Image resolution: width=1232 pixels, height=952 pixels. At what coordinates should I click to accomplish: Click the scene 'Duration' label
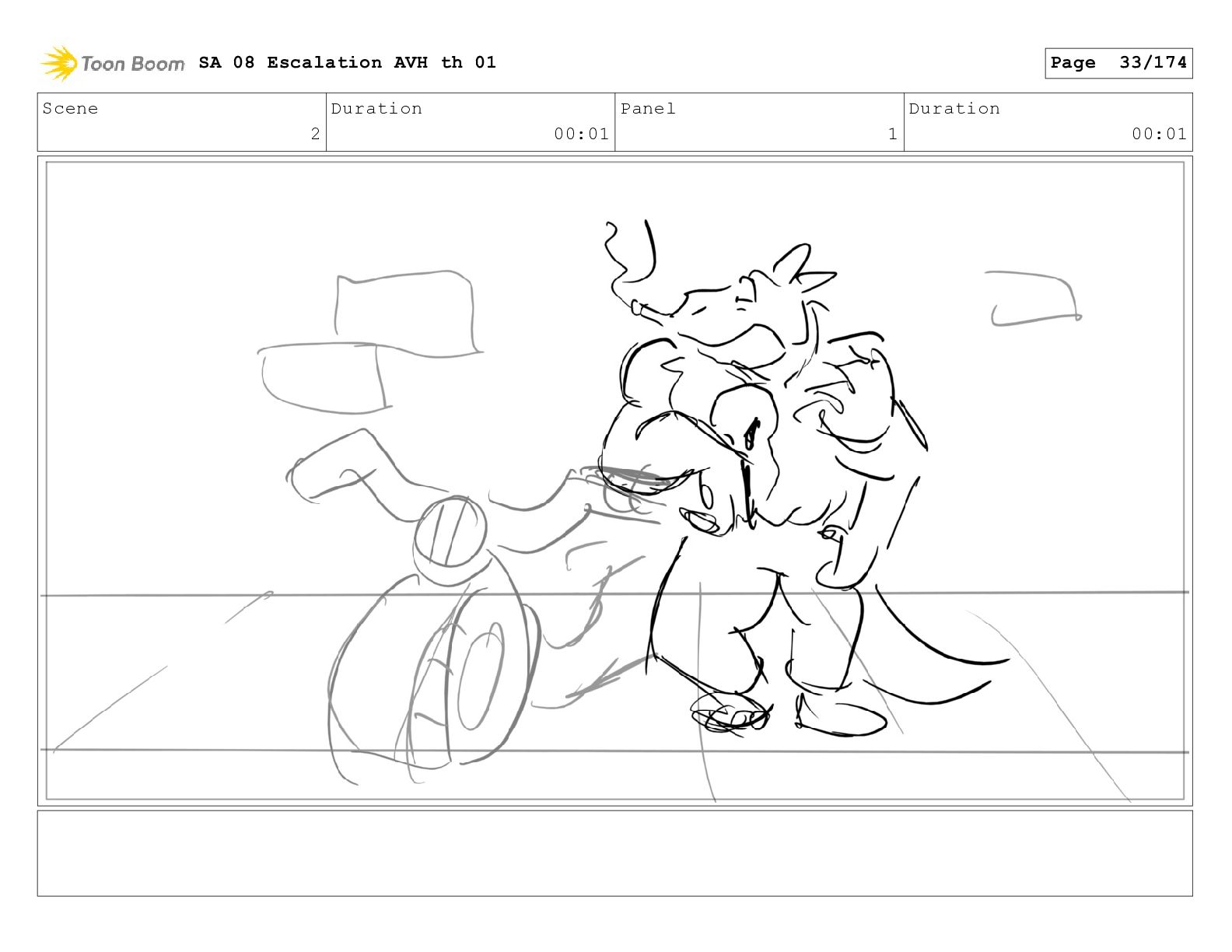pyautogui.click(x=376, y=109)
